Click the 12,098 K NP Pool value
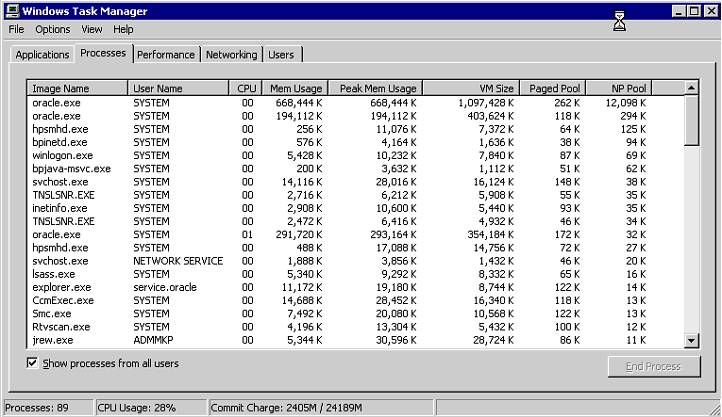Screen dimensions: 722x417 pos(626,103)
